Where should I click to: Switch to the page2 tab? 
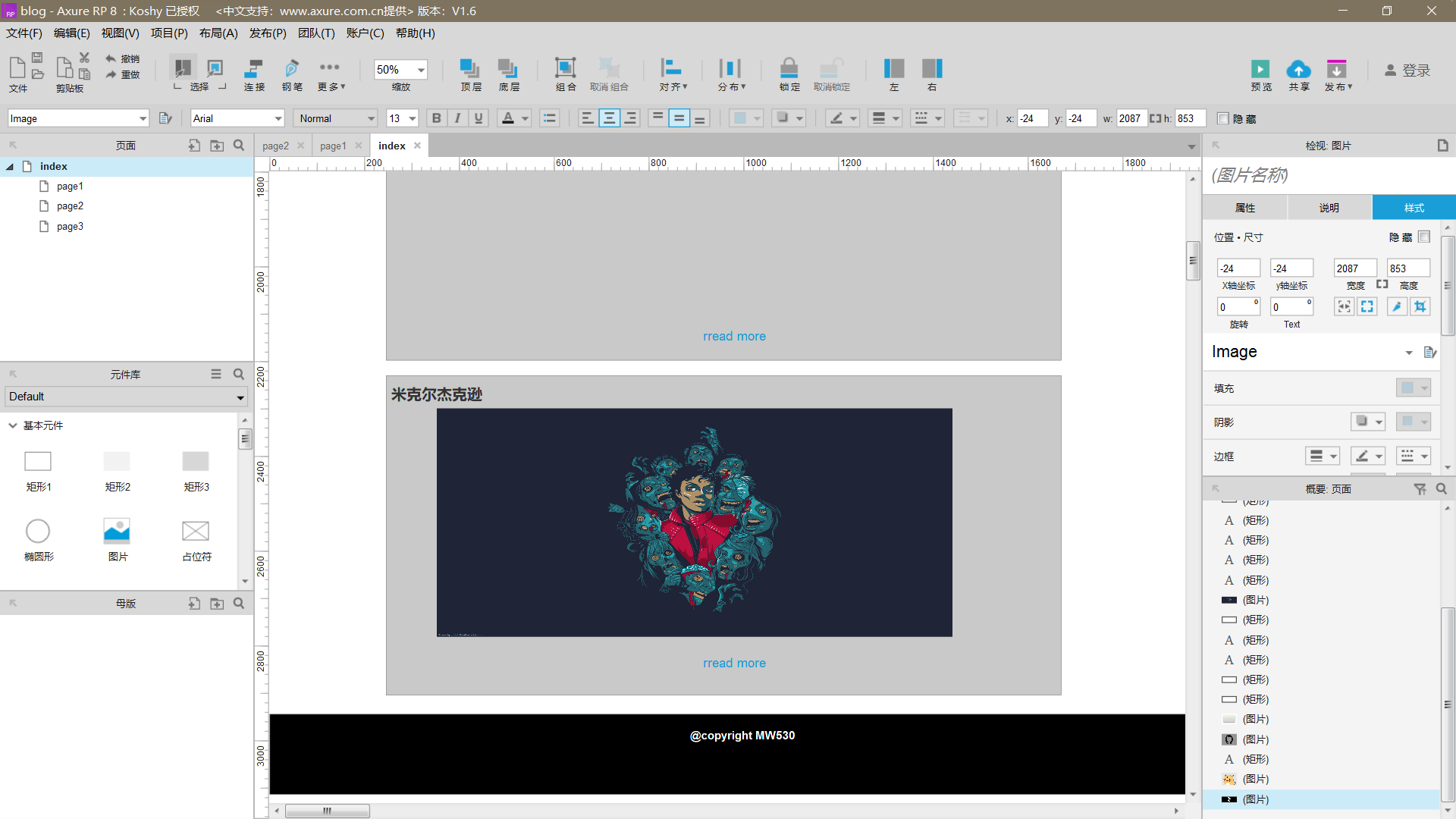(275, 146)
